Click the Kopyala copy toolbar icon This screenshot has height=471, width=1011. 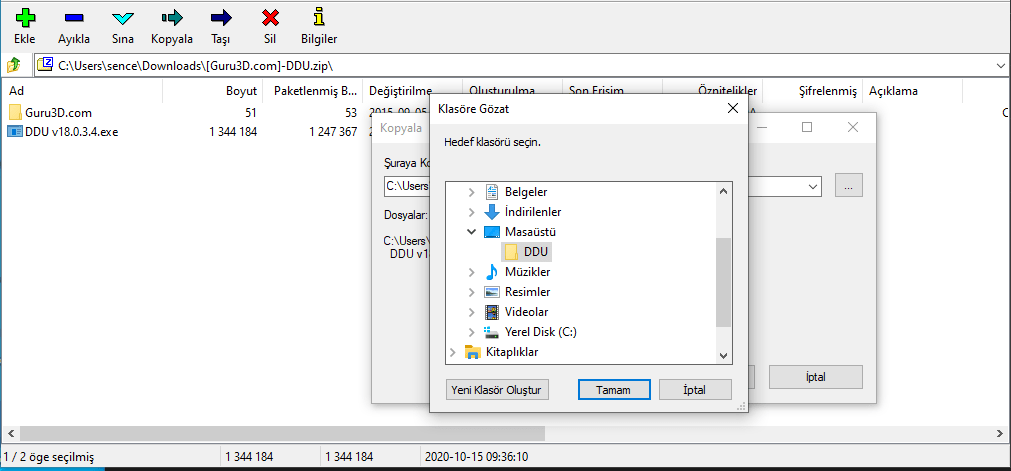click(172, 17)
